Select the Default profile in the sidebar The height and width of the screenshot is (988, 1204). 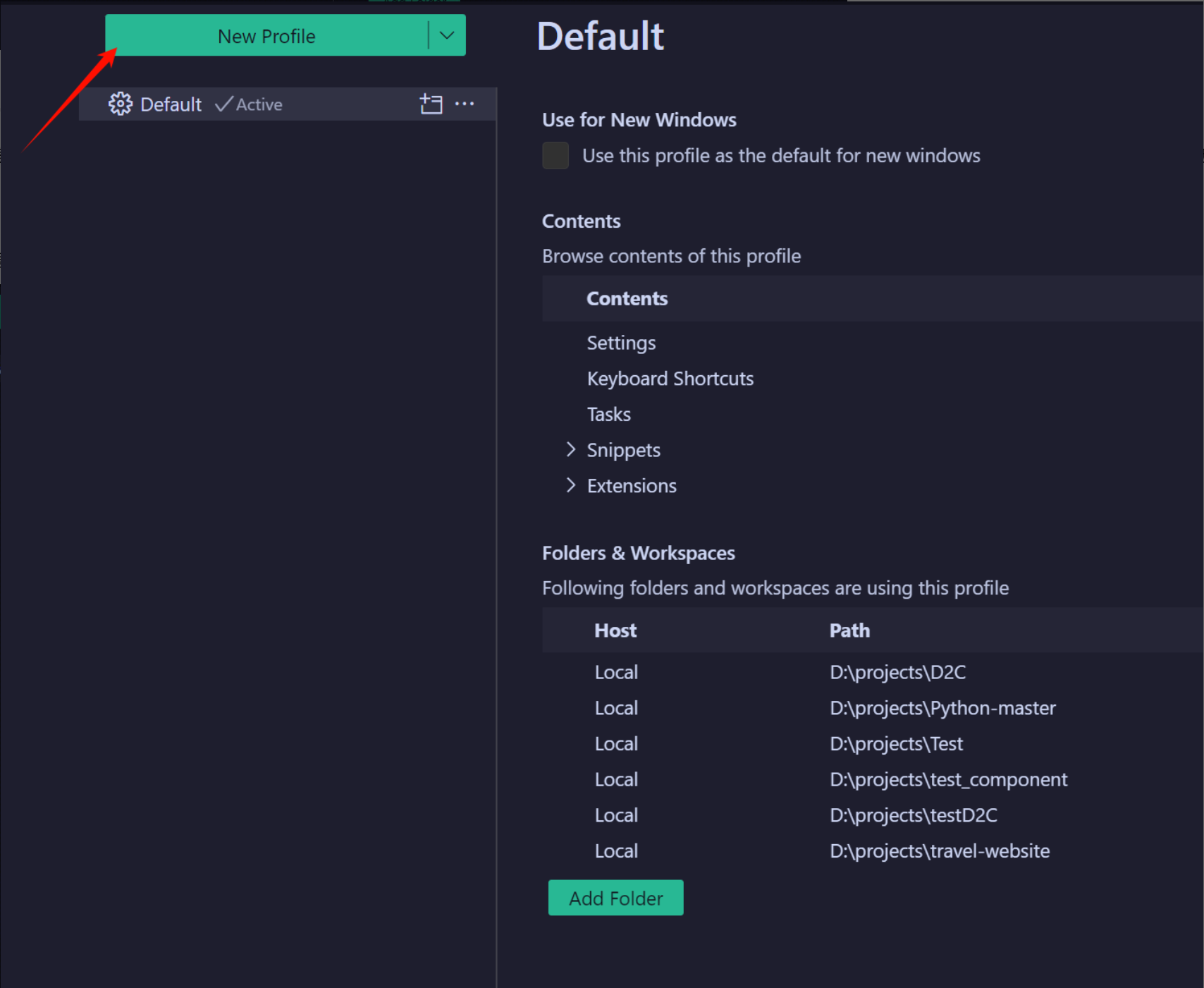coord(171,104)
